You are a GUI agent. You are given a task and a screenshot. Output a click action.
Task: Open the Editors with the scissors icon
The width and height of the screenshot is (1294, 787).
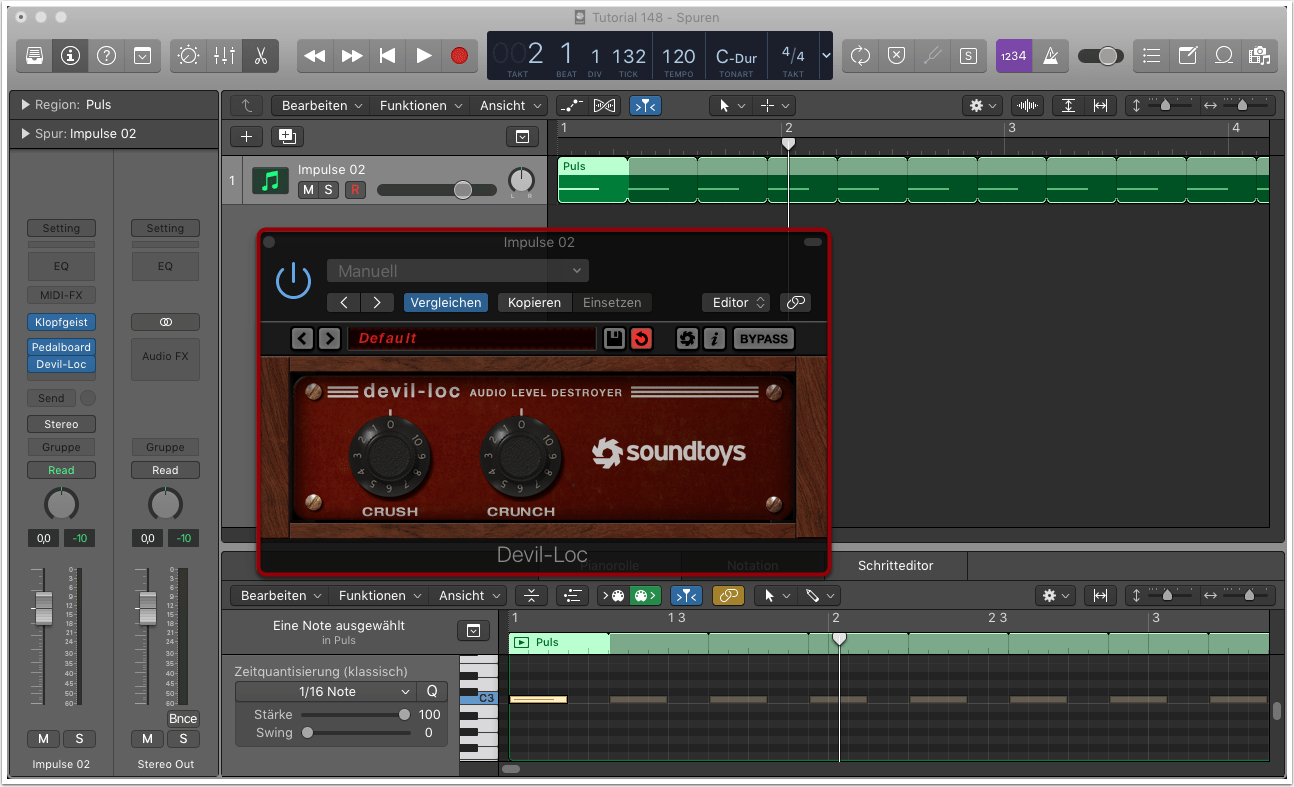click(260, 56)
